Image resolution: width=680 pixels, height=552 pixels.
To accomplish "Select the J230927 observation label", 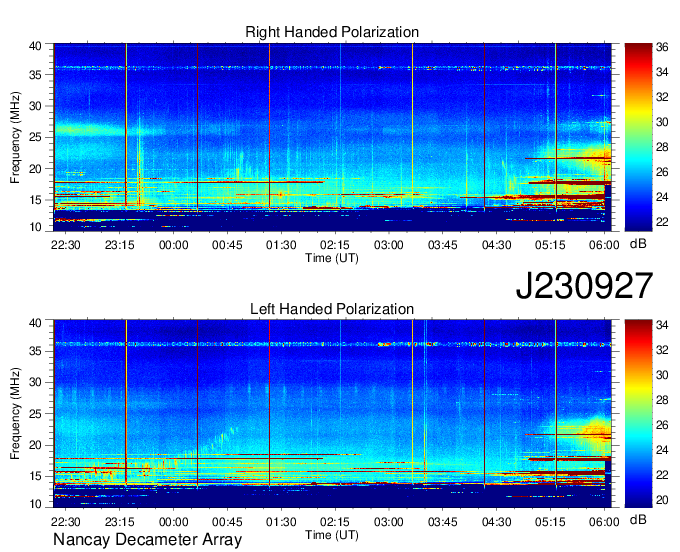I will click(x=584, y=286).
